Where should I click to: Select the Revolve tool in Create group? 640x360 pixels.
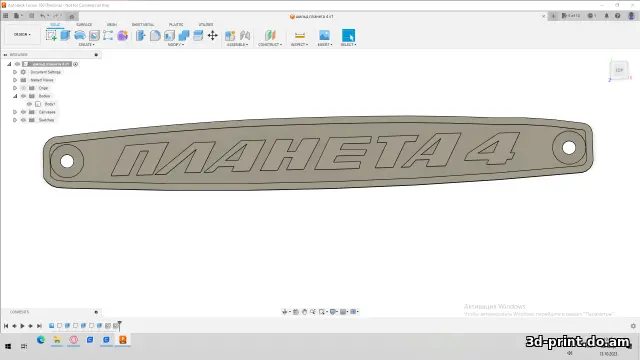80,36
